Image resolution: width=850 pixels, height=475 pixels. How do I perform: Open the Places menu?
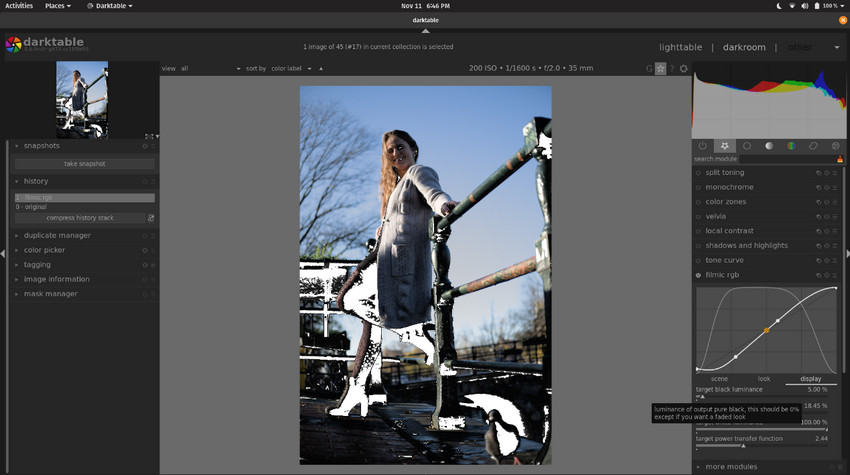pyautogui.click(x=57, y=6)
